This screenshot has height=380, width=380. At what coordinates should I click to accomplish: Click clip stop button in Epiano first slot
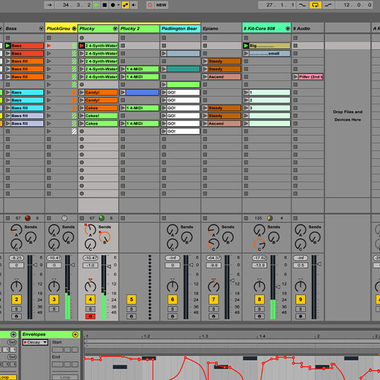(205, 38)
